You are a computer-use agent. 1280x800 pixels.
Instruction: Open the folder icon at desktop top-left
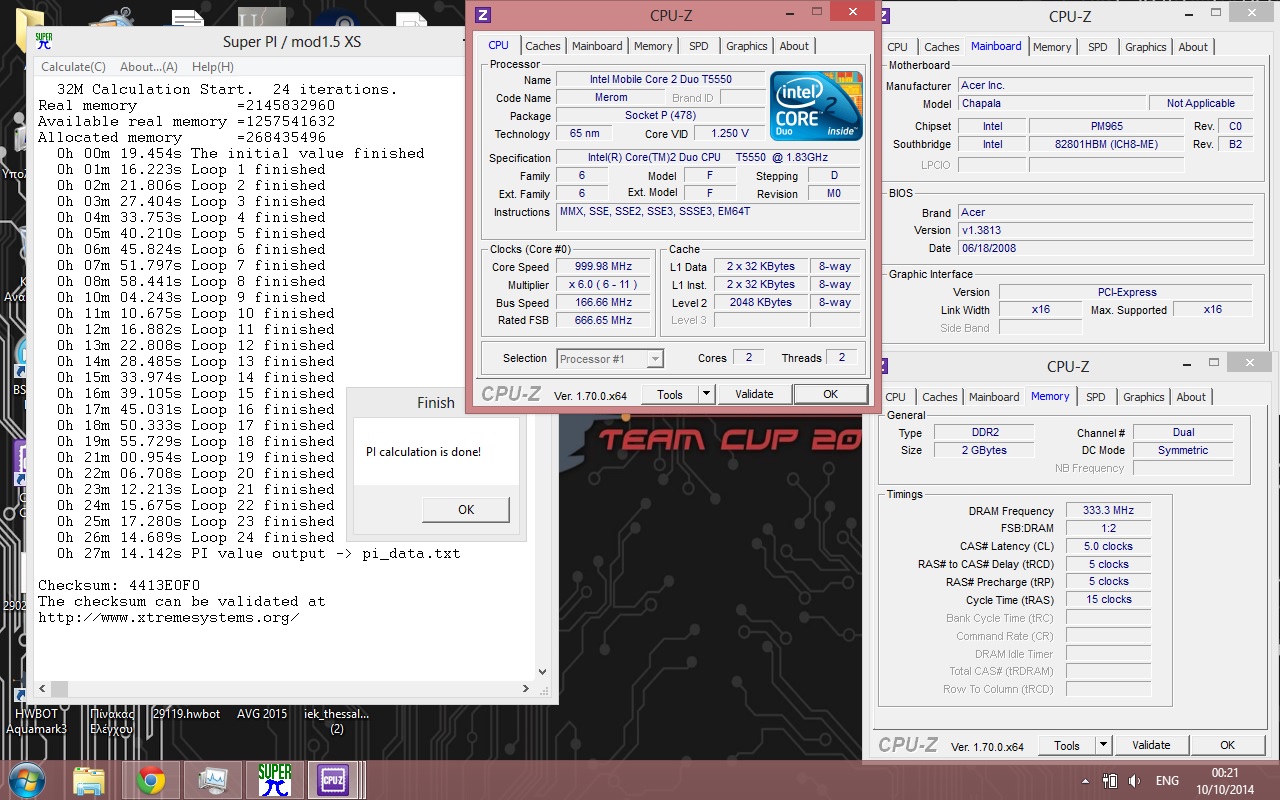click(x=29, y=30)
